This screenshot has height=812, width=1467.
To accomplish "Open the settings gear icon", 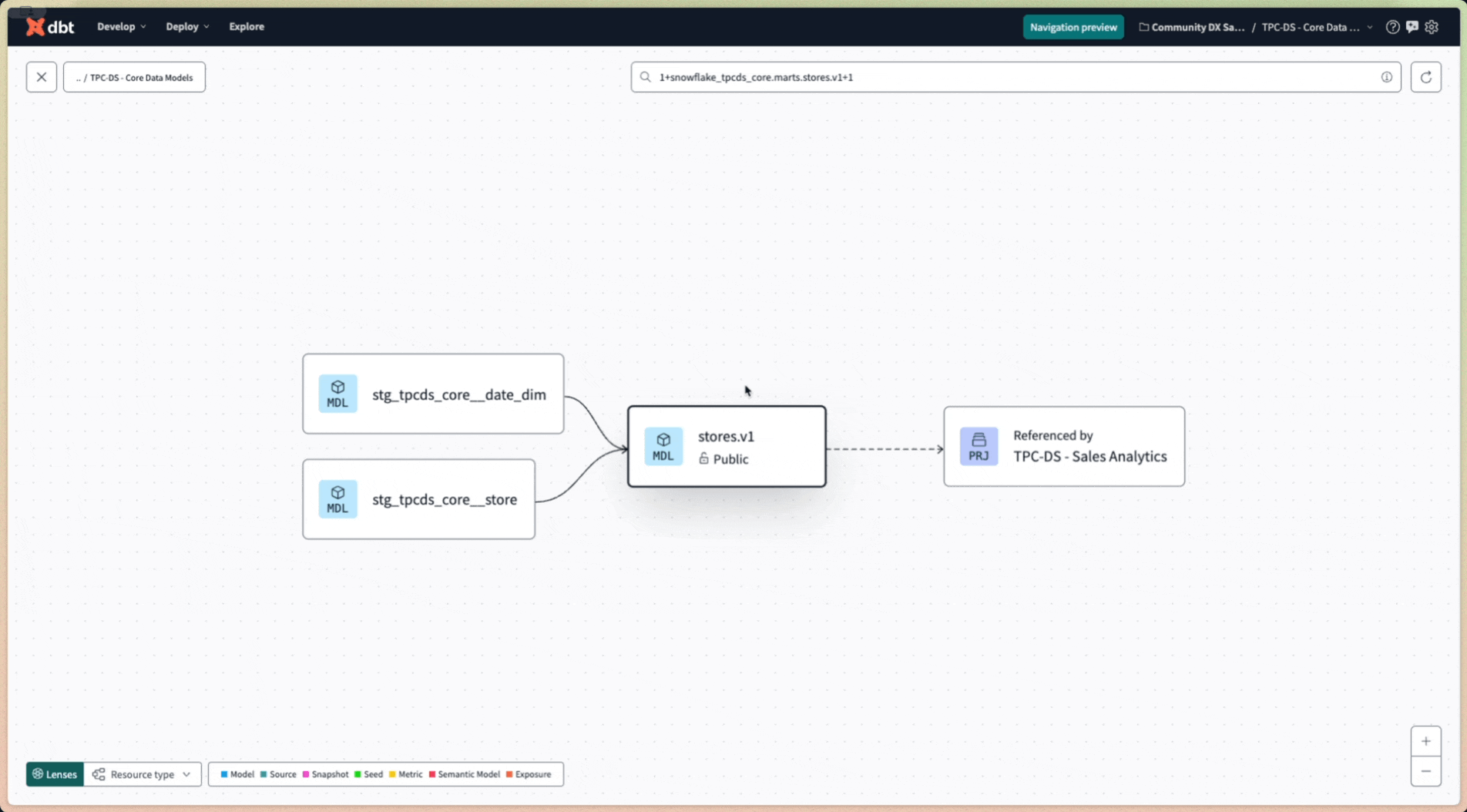I will pyautogui.click(x=1432, y=26).
